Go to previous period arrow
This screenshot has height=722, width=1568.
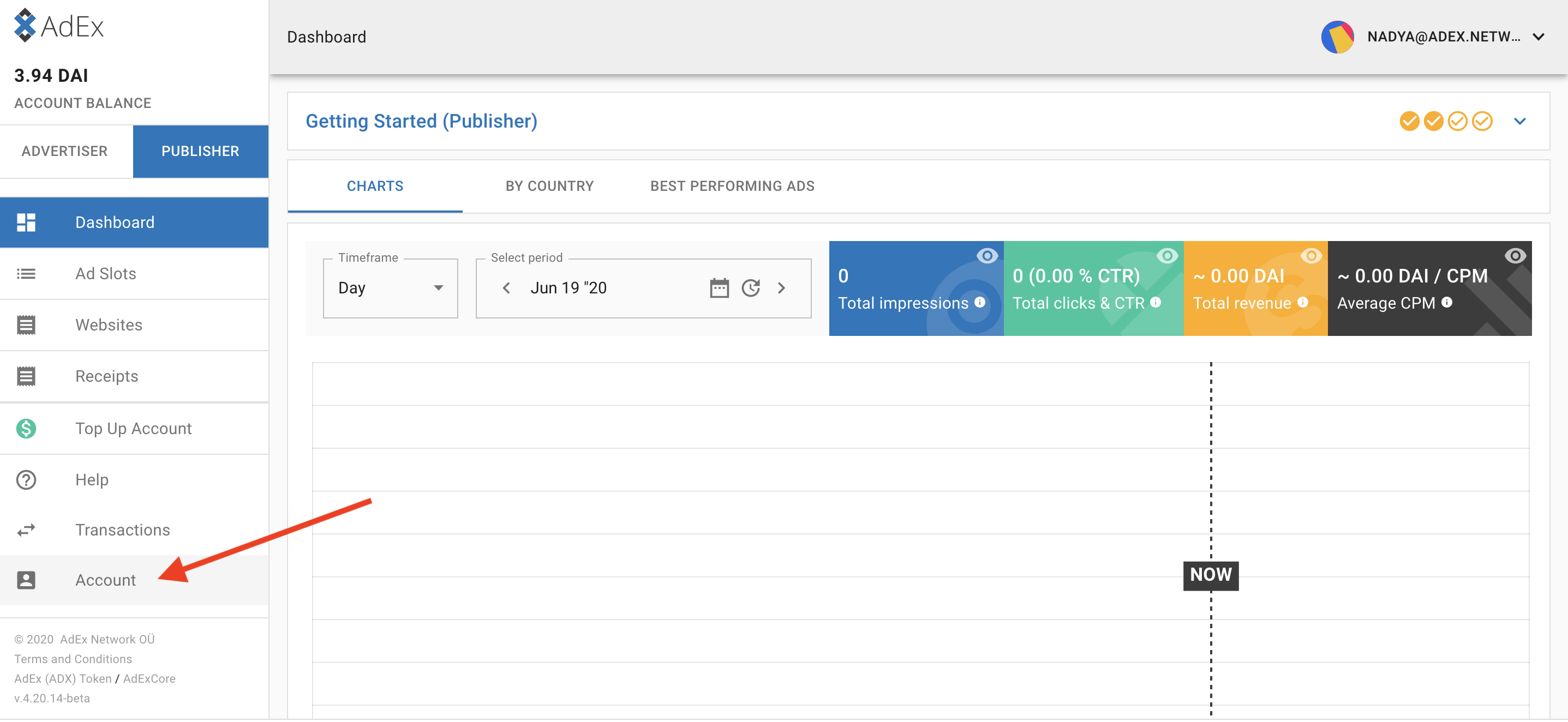(x=506, y=288)
